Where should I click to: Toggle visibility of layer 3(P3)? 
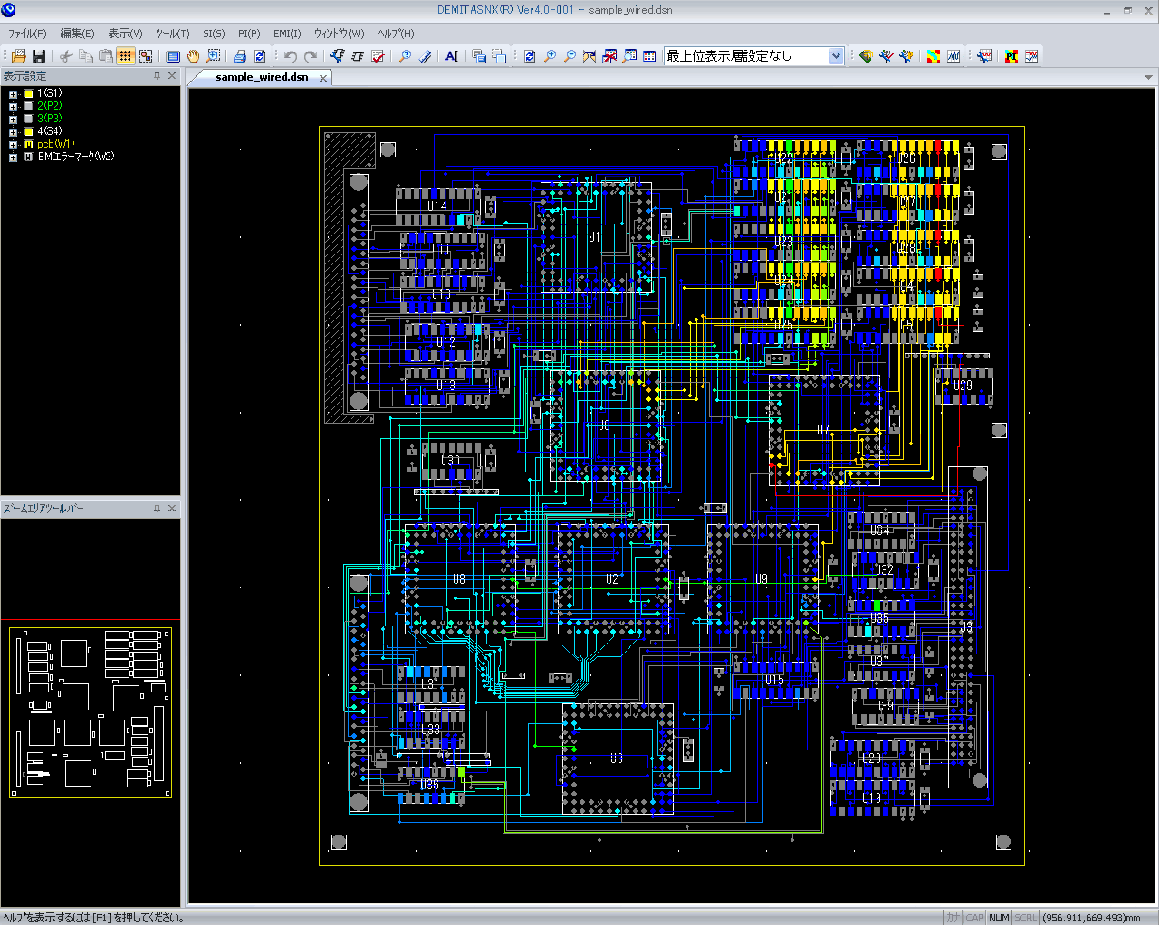(x=28, y=118)
